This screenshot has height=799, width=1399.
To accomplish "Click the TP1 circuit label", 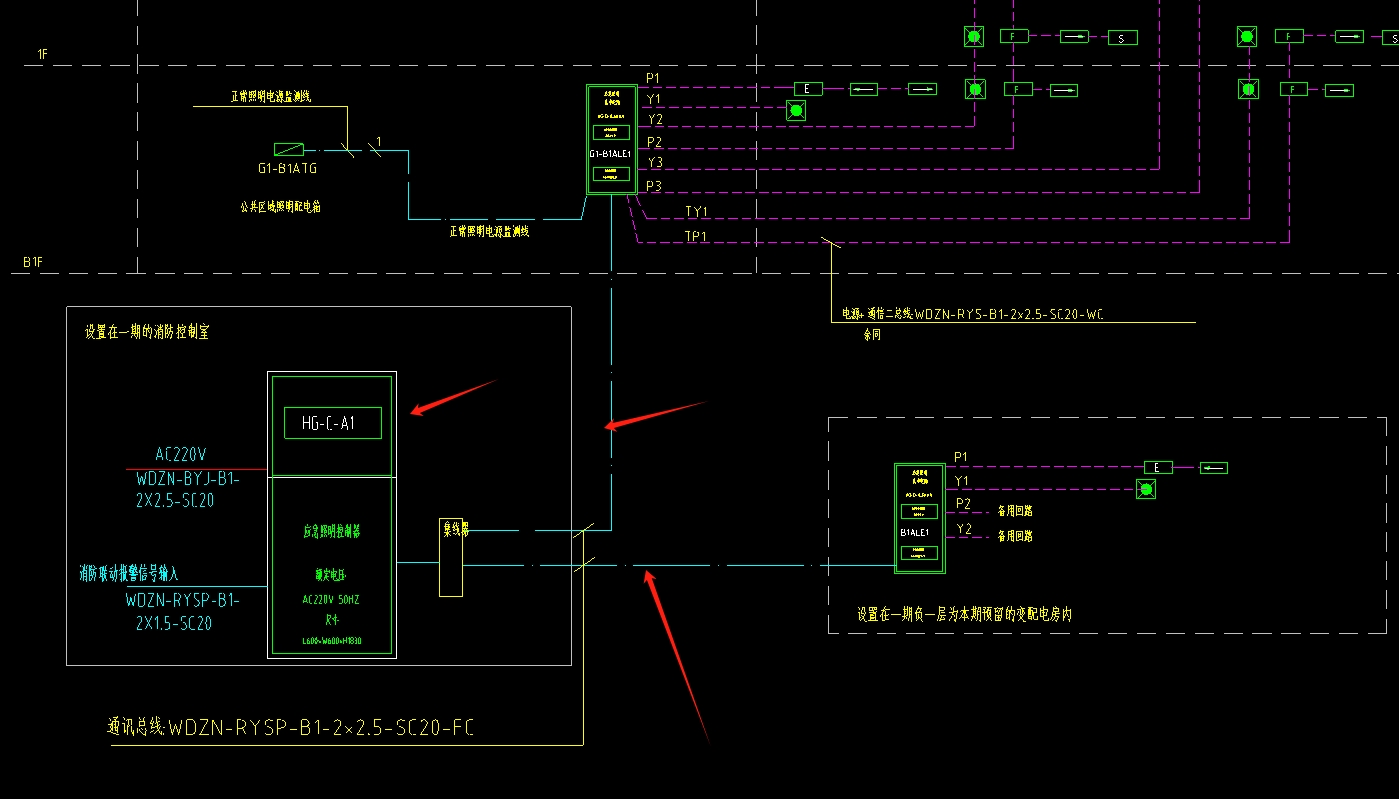I will click(697, 236).
